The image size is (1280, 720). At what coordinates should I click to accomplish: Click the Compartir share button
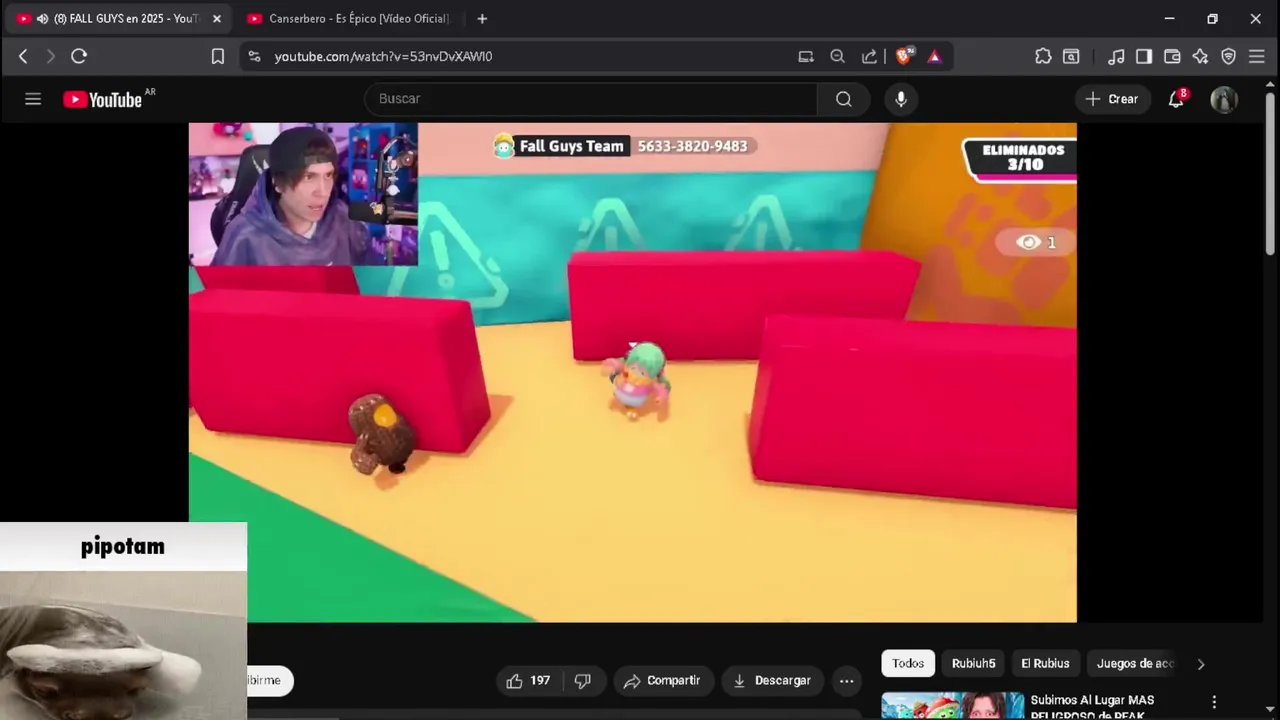(x=663, y=681)
